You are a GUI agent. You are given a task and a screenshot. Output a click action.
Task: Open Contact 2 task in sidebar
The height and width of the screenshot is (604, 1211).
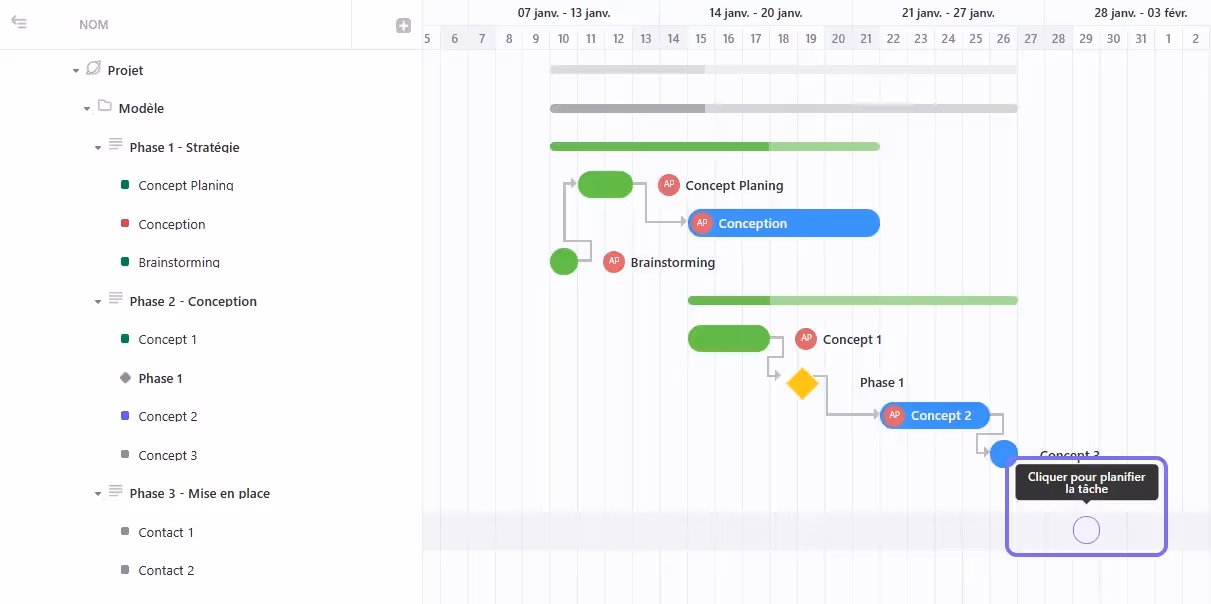166,571
